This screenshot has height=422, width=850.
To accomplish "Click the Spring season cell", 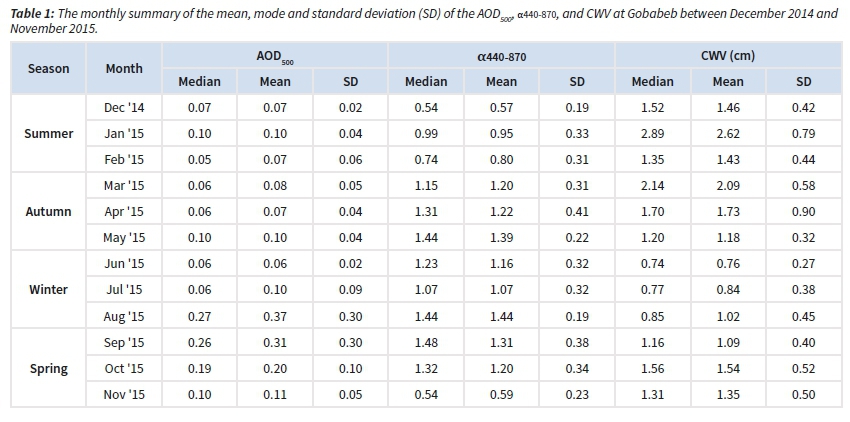I will (x=48, y=368).
